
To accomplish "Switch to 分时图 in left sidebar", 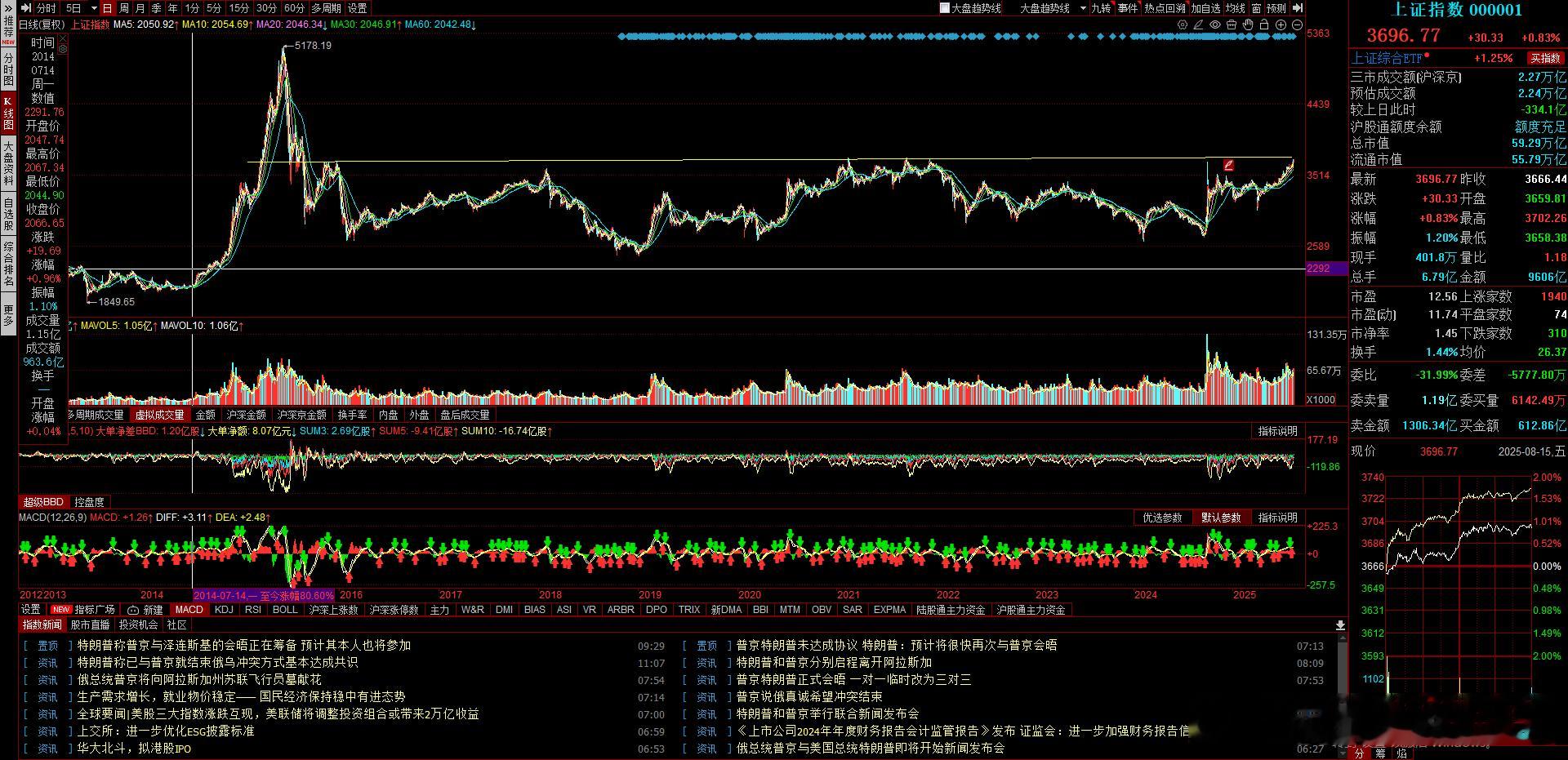I will 8,70.
